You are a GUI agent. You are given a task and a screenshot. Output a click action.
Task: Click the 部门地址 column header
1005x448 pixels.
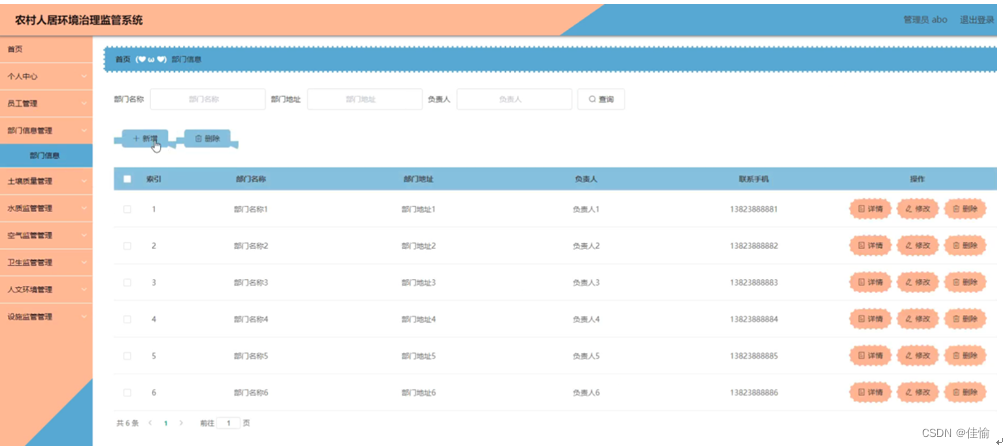coord(419,179)
